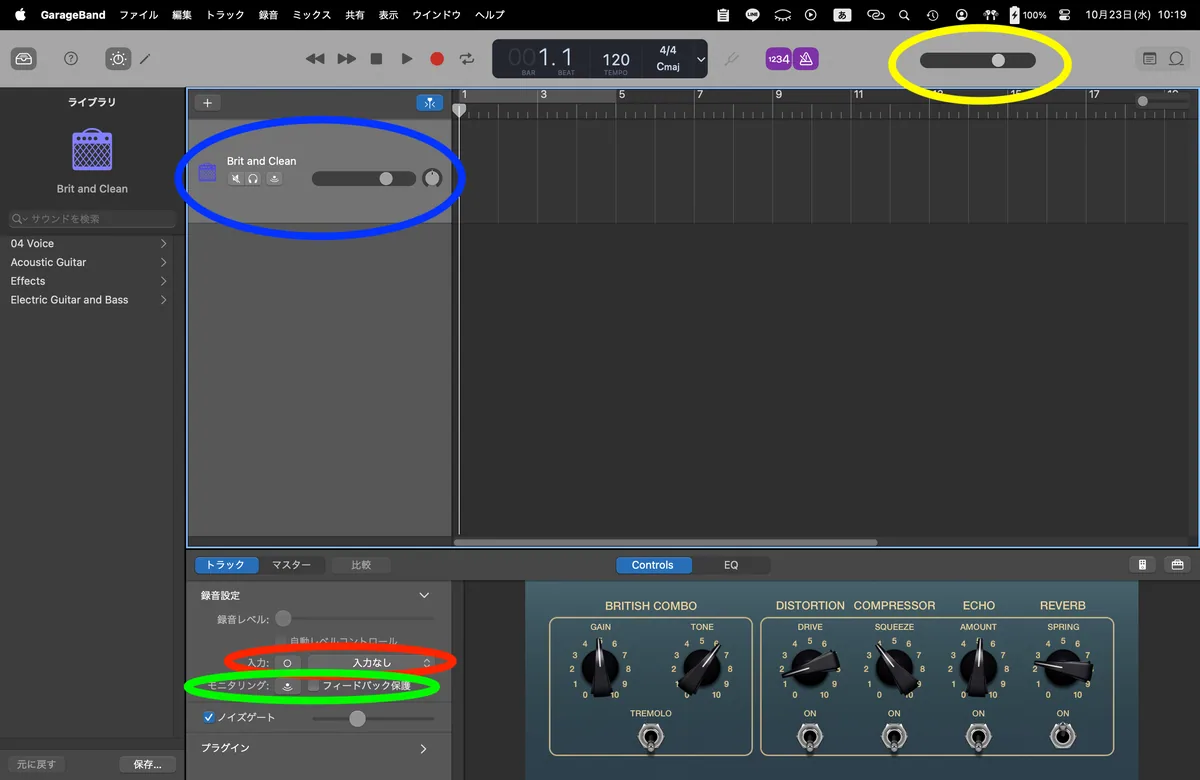
Task: Select the Controls tab
Action: coord(652,565)
